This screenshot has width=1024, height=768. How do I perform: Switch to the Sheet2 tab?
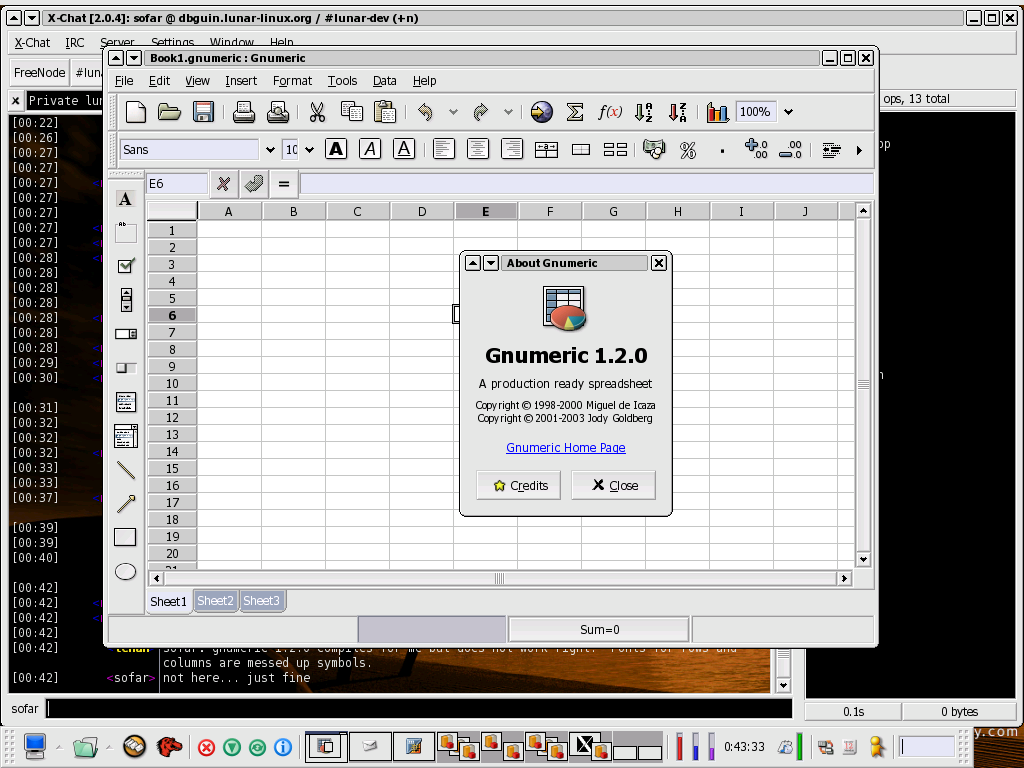(215, 601)
